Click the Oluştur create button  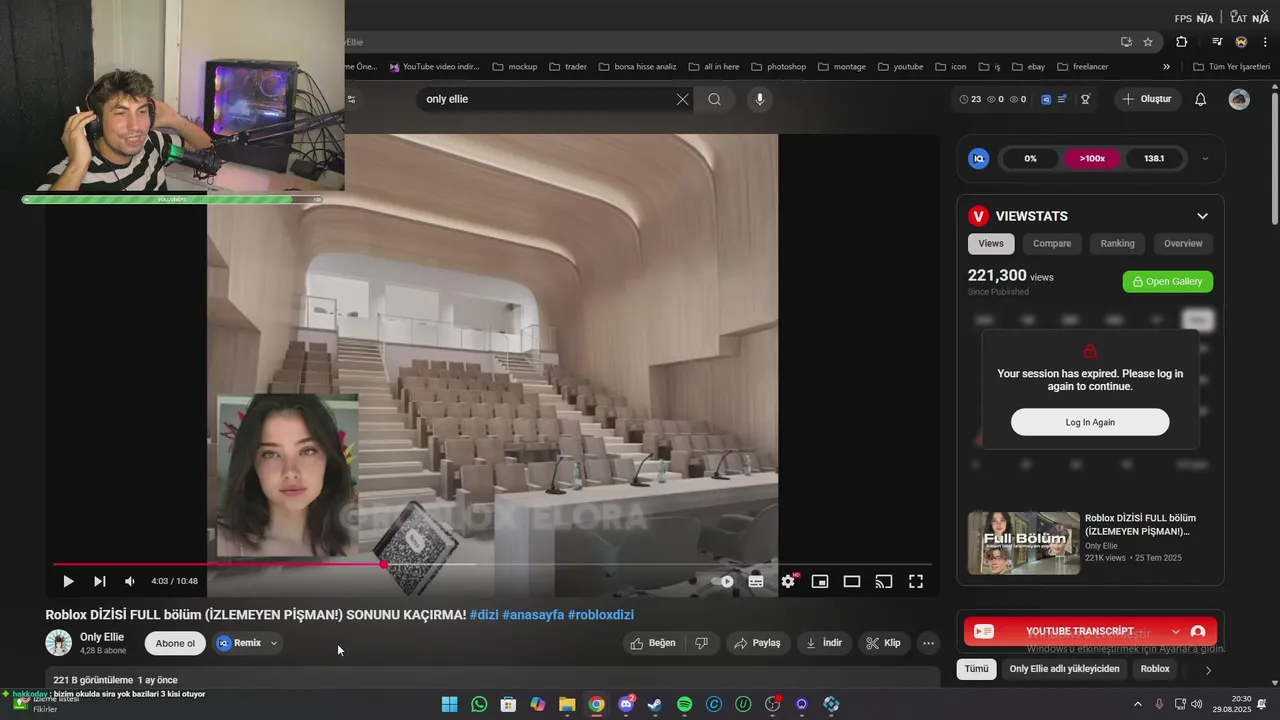point(1147,99)
